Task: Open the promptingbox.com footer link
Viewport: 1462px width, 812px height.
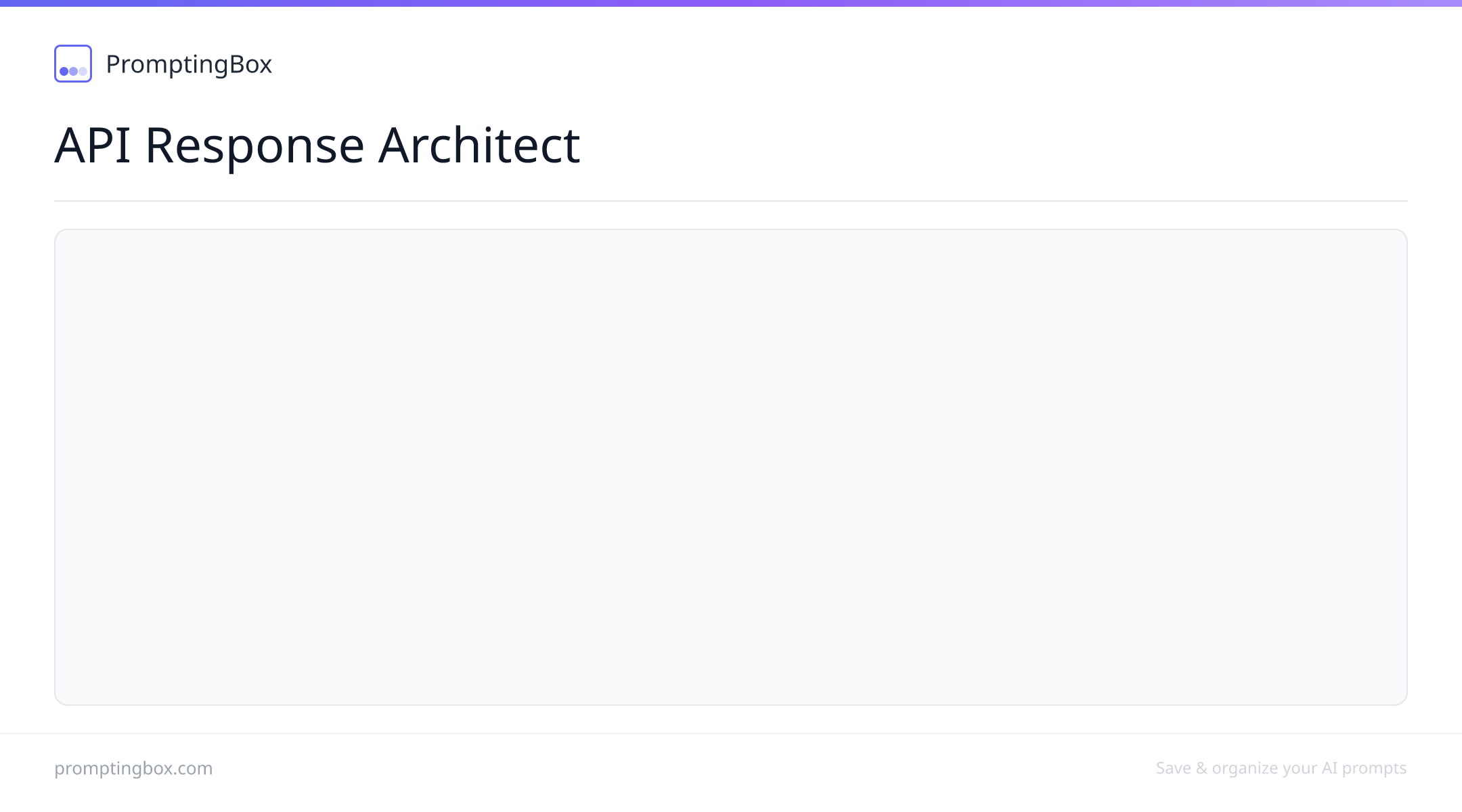Action: pos(133,768)
